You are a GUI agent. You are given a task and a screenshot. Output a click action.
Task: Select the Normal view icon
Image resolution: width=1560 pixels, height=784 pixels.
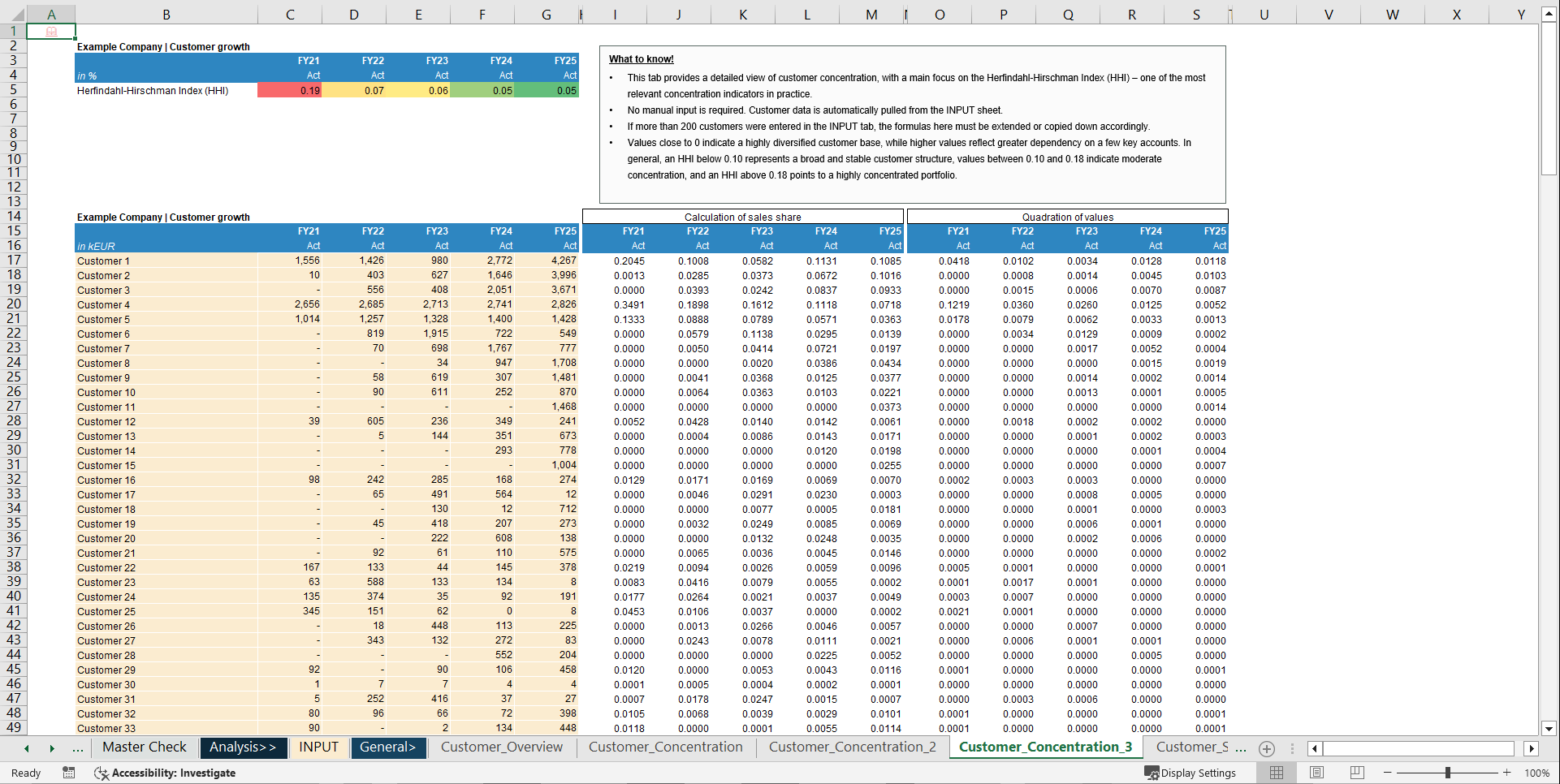click(x=1276, y=773)
